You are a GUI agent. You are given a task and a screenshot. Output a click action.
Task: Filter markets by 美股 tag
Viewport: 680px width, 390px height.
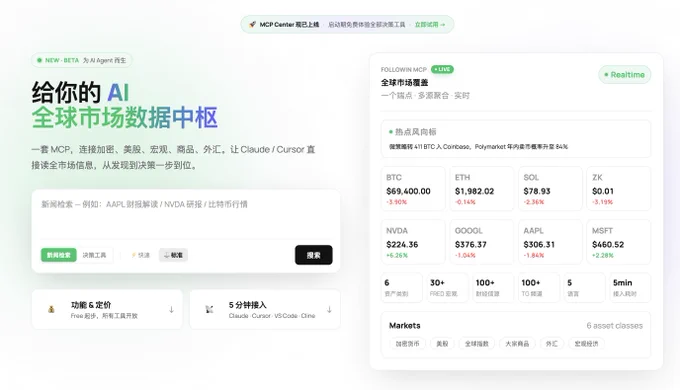442,344
